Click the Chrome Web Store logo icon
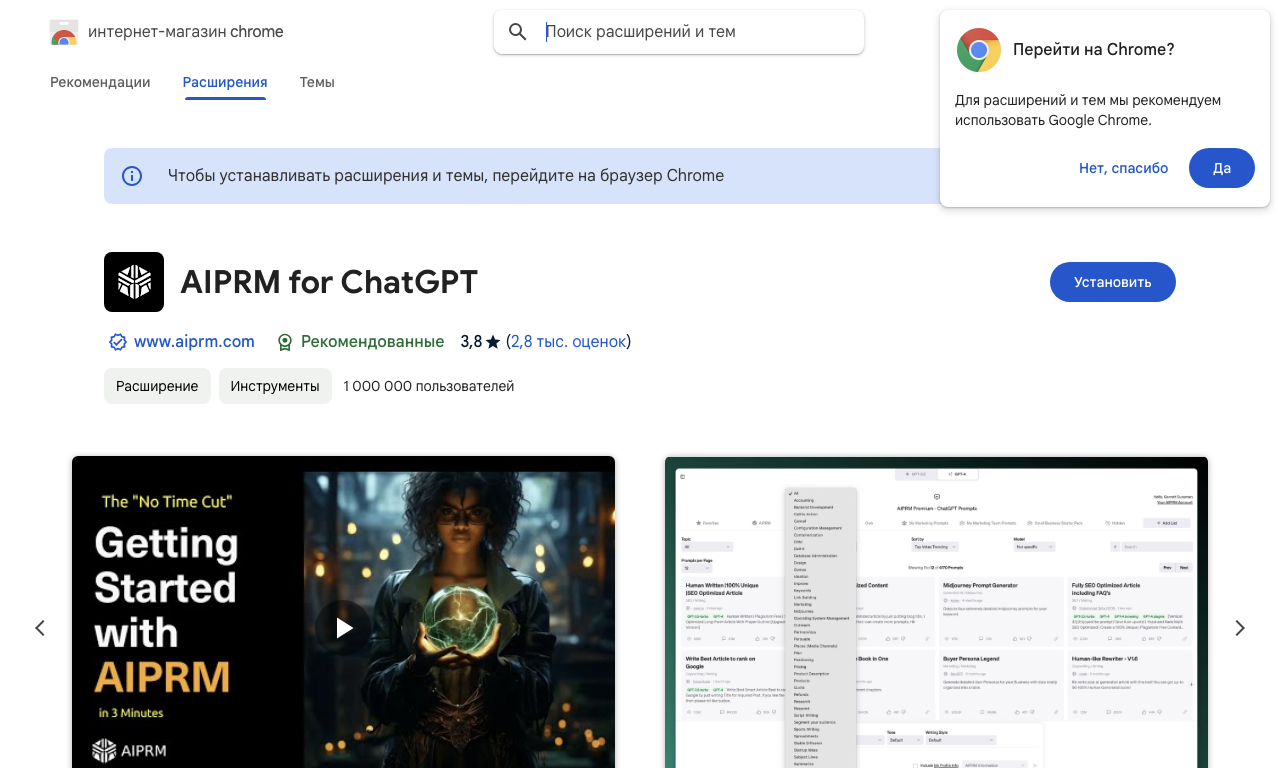Screen dimensions: 1280x768 [64, 33]
